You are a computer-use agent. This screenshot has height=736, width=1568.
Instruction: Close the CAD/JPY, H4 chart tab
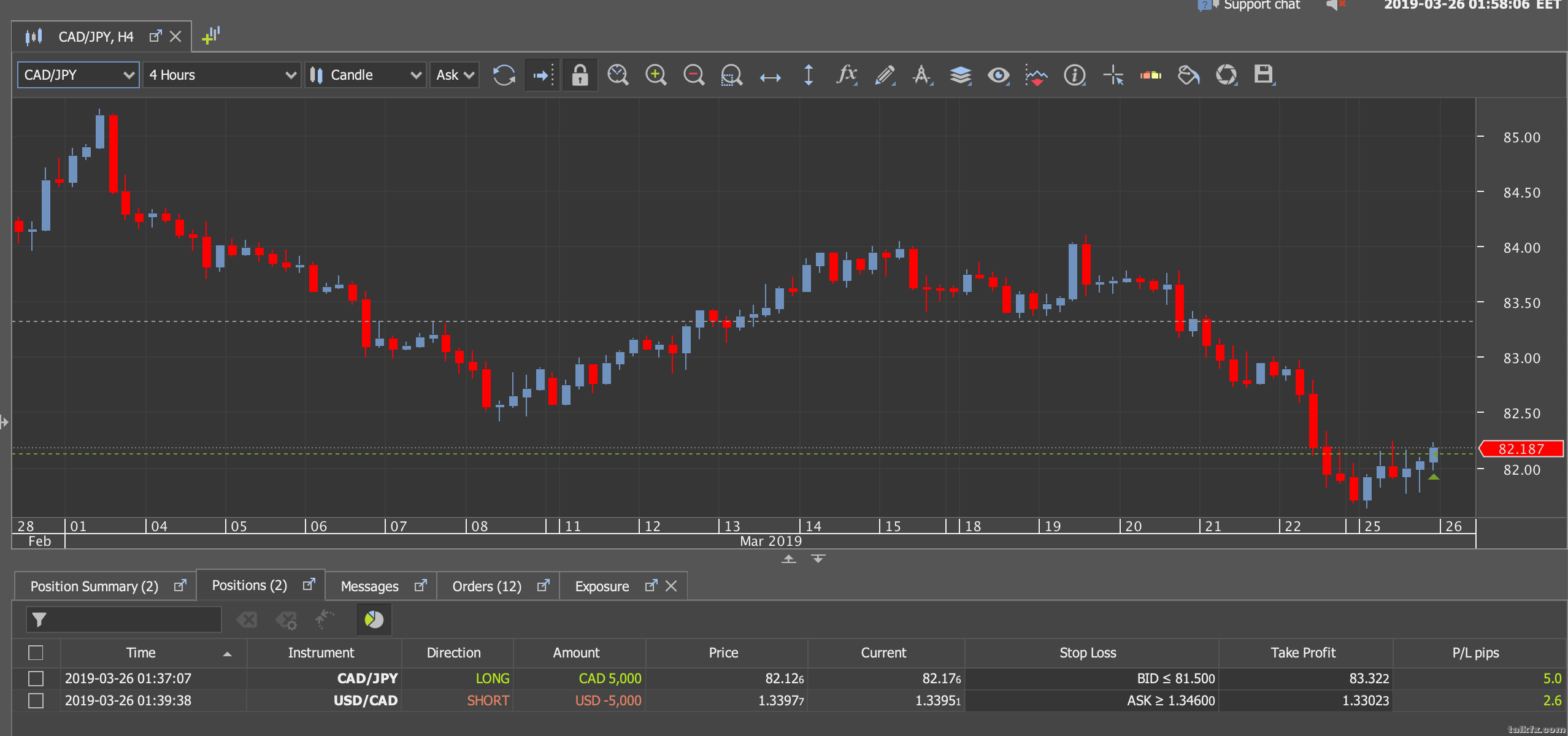coord(175,37)
